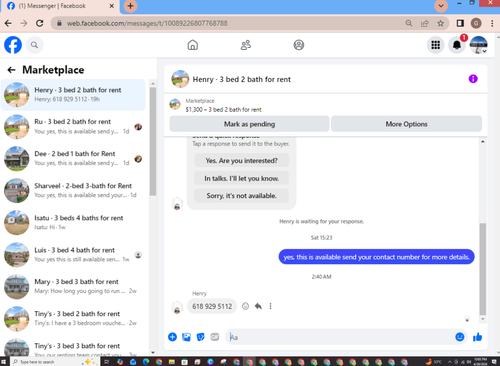Open the $1,300 3 bed 2 bath listing
Viewport: 500px width, 366px height.
click(223, 109)
